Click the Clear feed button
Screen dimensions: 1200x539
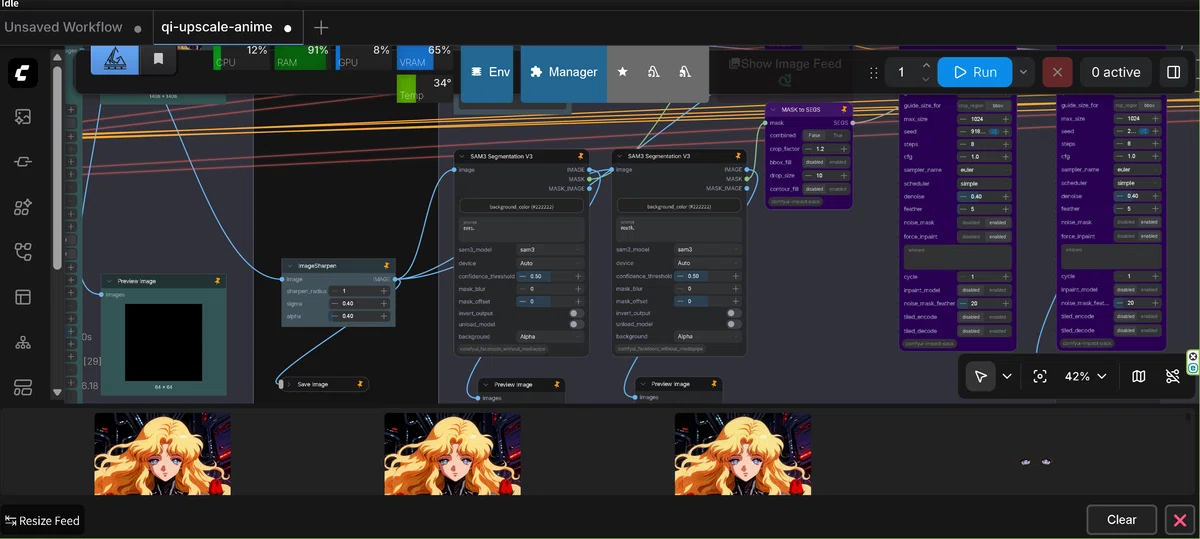tap(1122, 520)
